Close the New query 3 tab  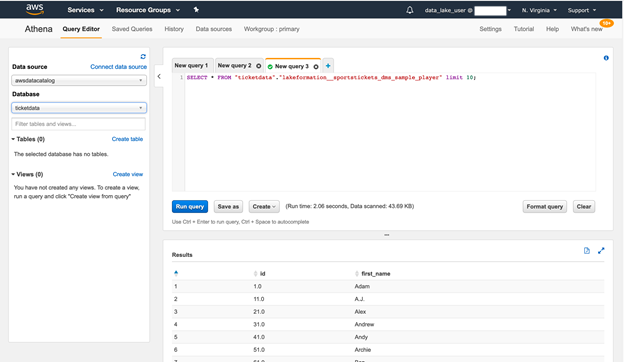(316, 66)
